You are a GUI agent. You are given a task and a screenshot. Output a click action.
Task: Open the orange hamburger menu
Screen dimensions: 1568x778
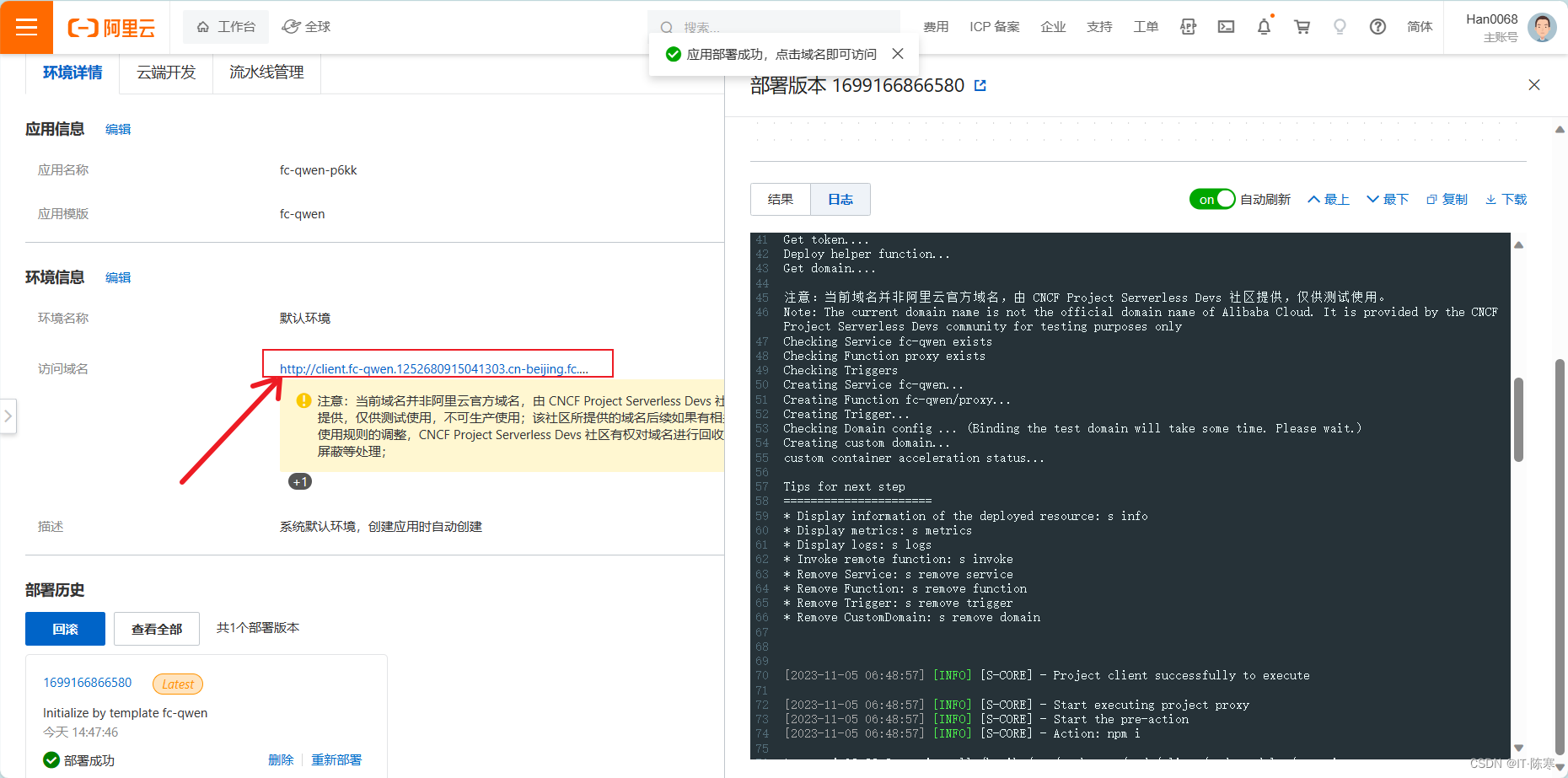click(26, 27)
